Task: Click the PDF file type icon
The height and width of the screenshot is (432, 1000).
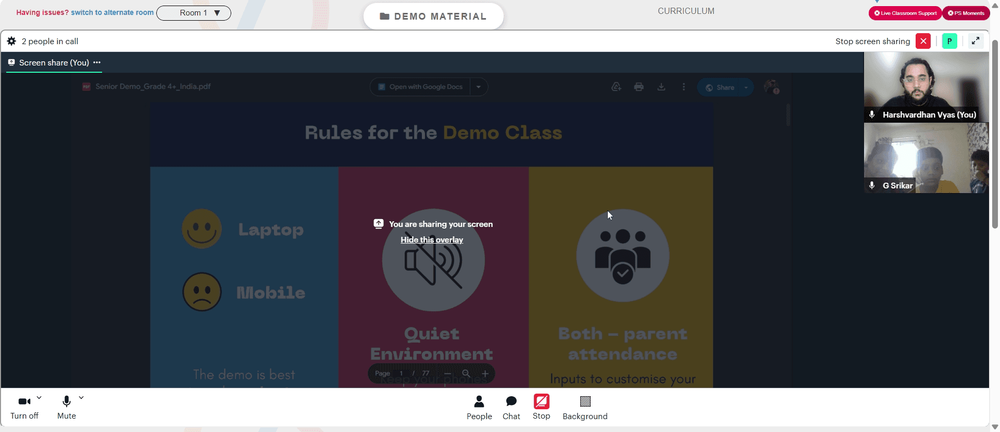Action: (x=86, y=87)
